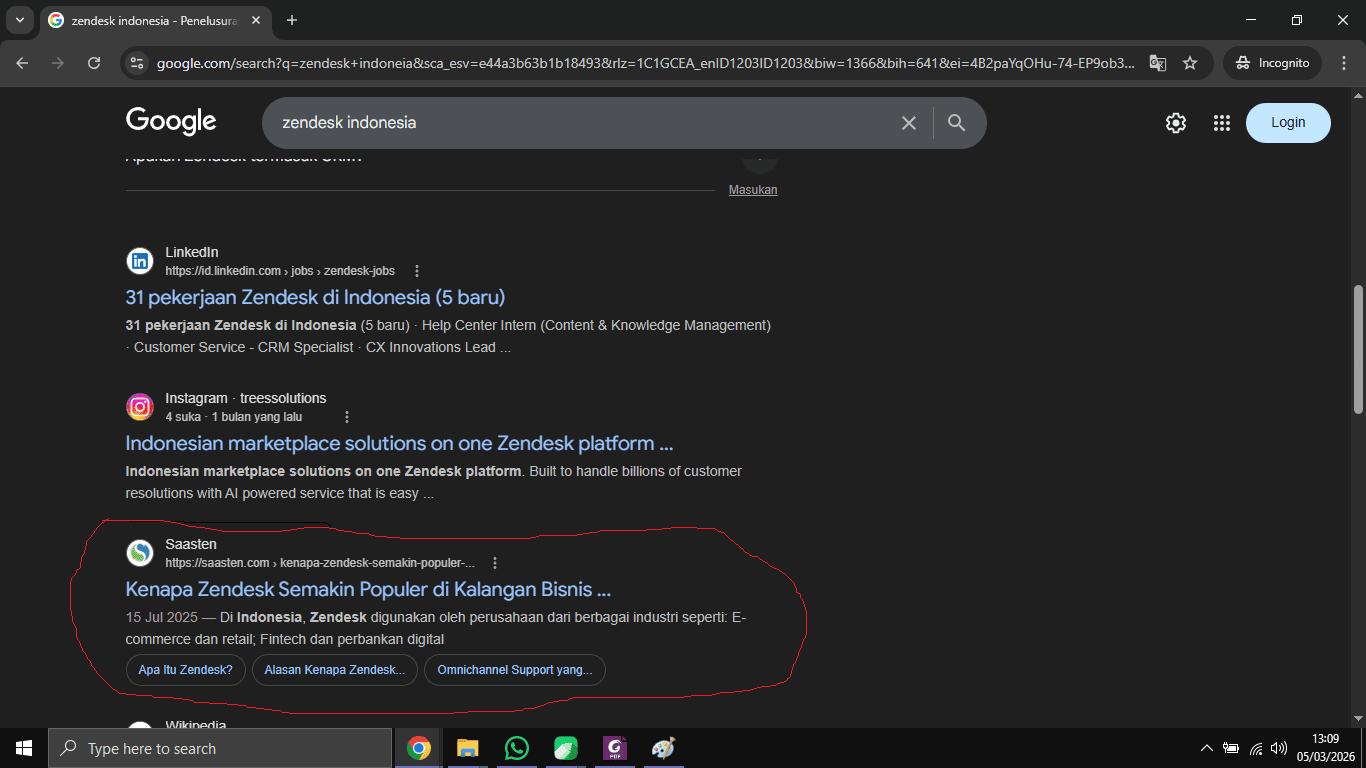Click the translate page icon in address bar
Image resolution: width=1366 pixels, height=768 pixels.
point(1158,63)
